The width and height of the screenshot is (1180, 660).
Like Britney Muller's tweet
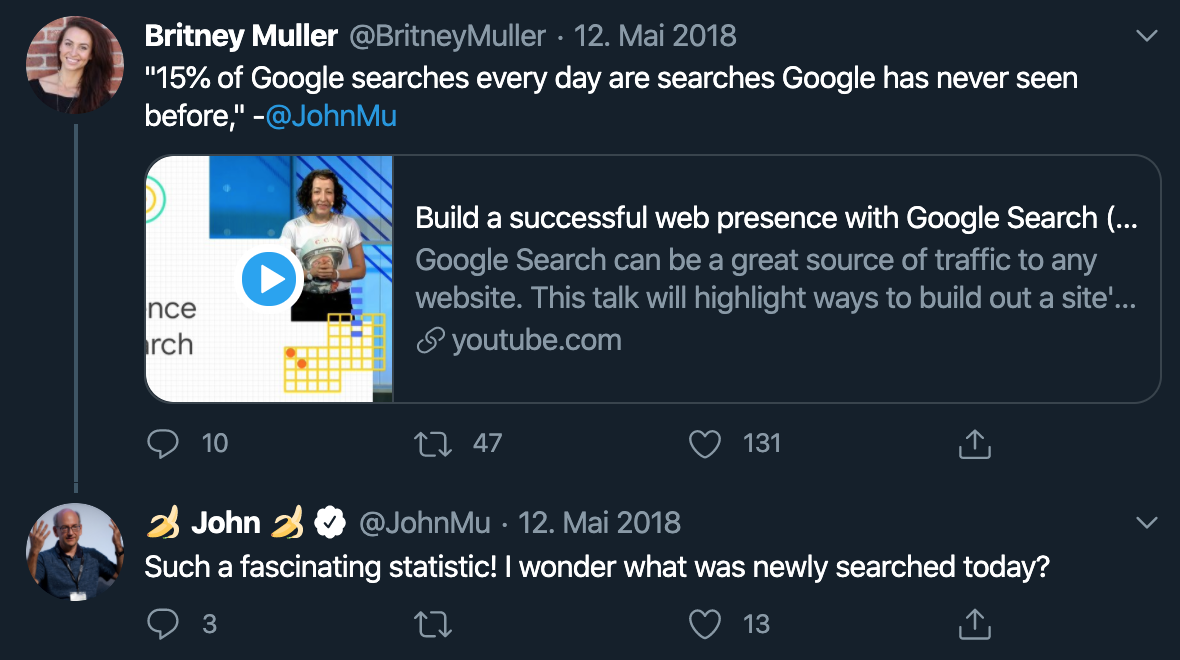[705, 443]
